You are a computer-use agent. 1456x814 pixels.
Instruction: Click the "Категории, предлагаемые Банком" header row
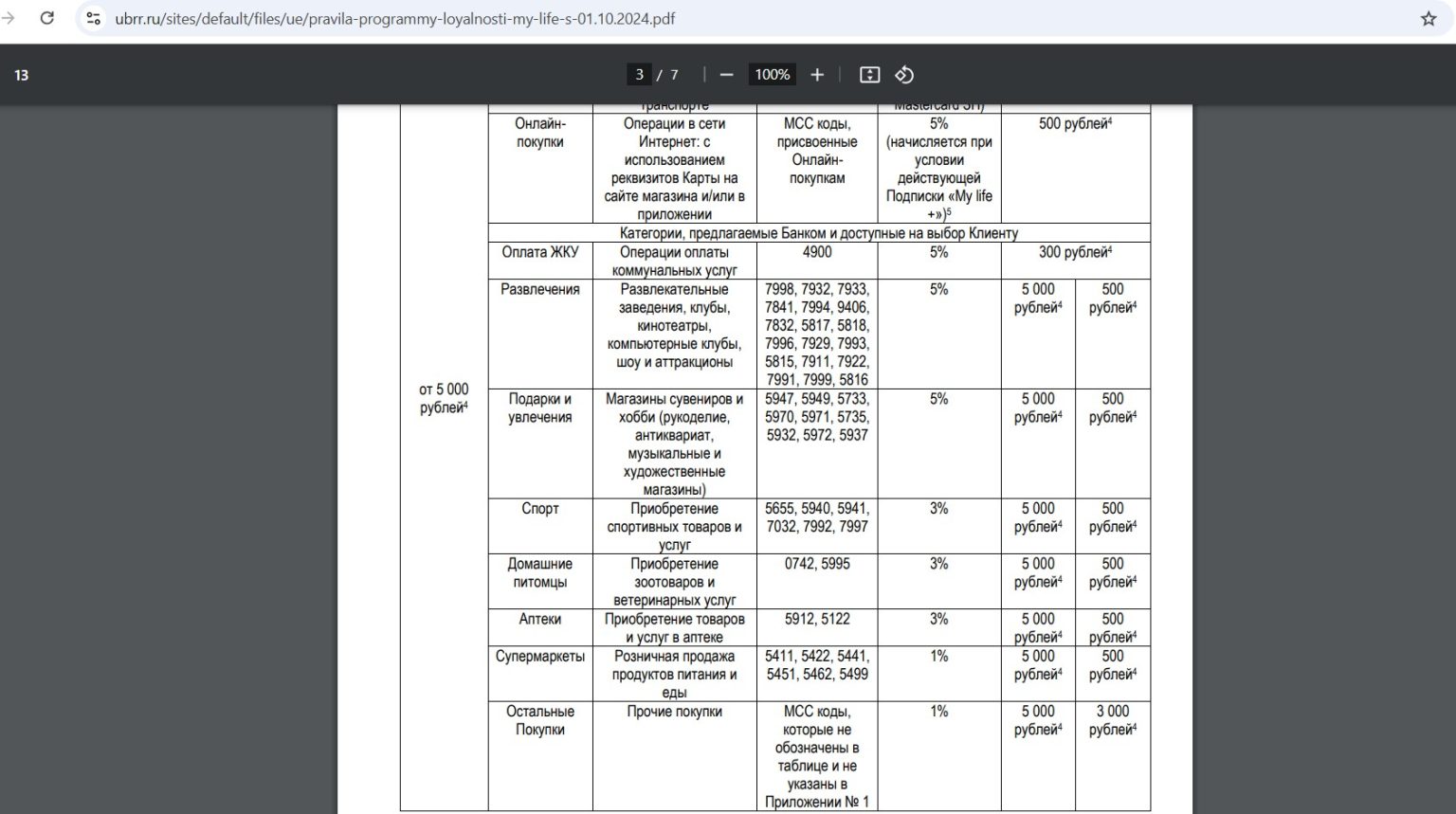[818, 233]
